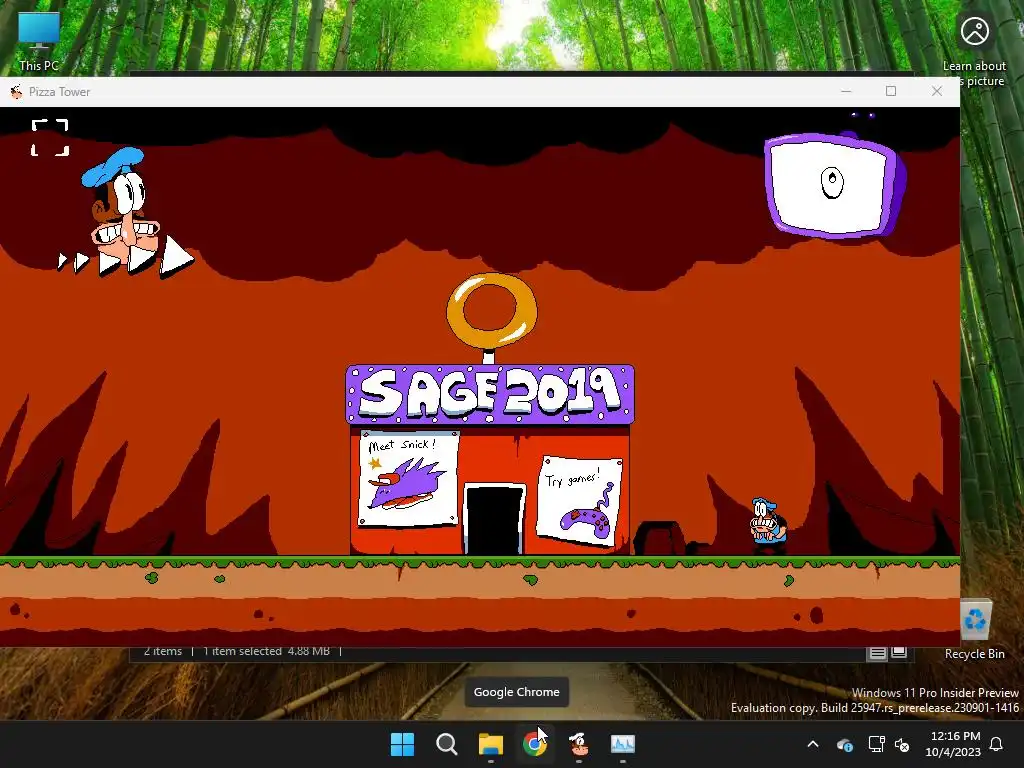Click the "Try games!" controller poster
This screenshot has width=1024, height=768.
579,500
